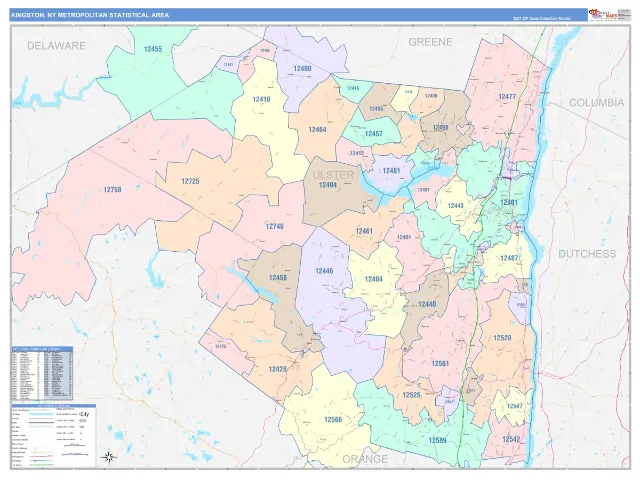Viewport: 640px width, 480px height.
Task: Open the map symbols legend box
Action: (53, 436)
